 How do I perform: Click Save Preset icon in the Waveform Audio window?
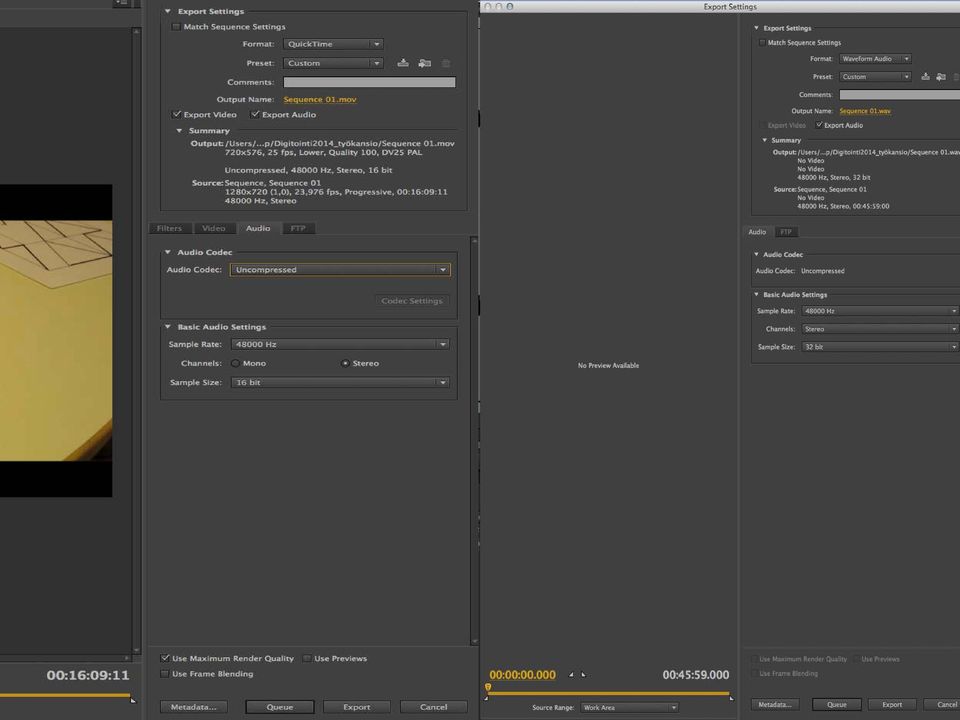(x=925, y=77)
